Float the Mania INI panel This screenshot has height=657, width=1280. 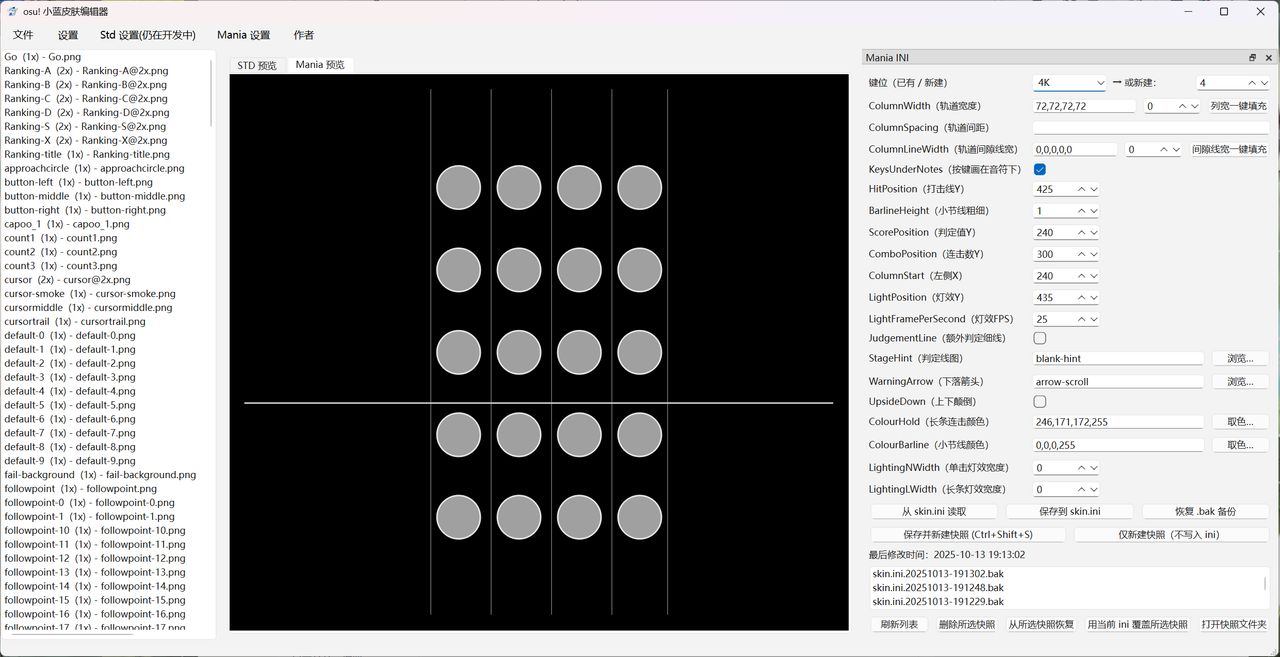[x=1252, y=58]
